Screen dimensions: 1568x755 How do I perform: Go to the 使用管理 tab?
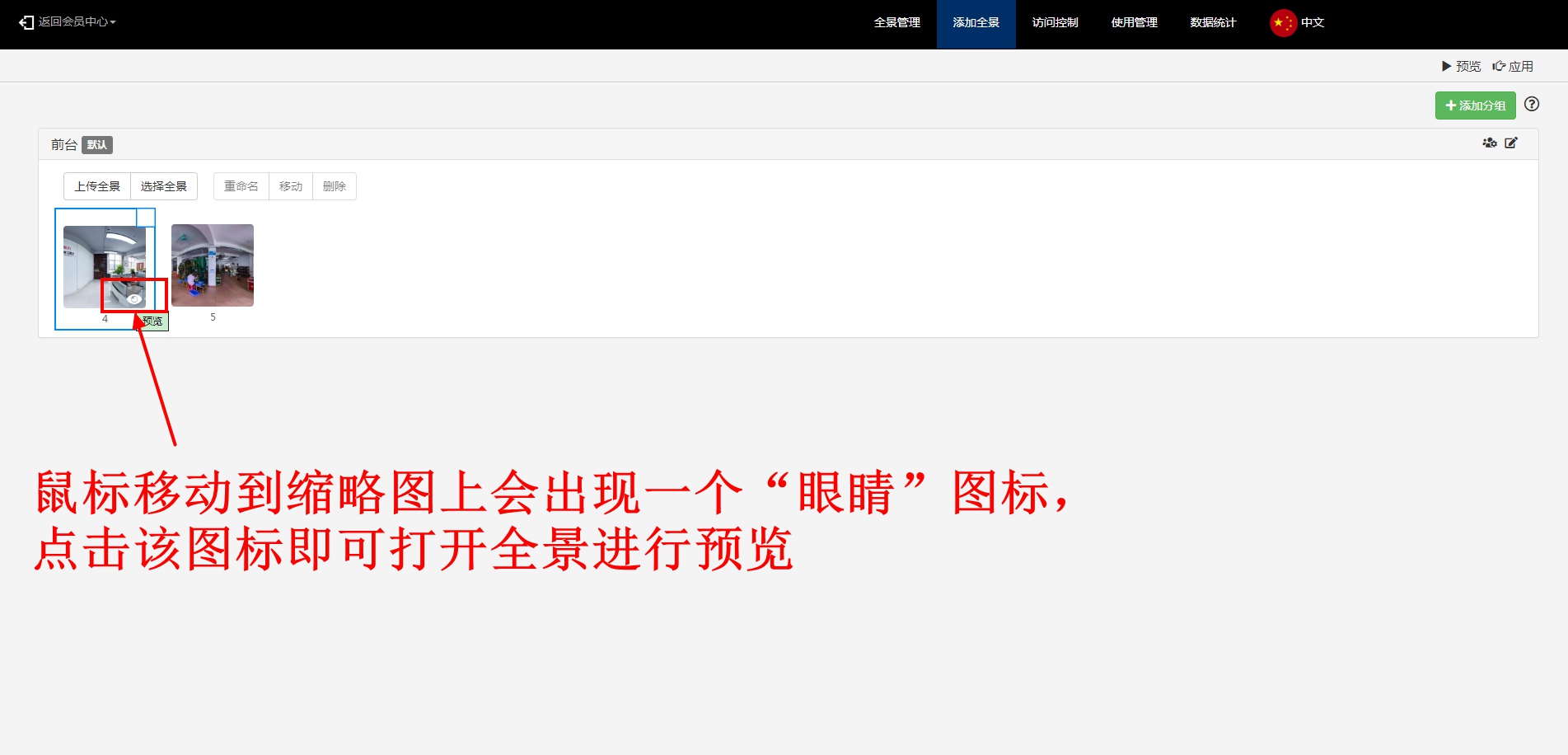1134,23
